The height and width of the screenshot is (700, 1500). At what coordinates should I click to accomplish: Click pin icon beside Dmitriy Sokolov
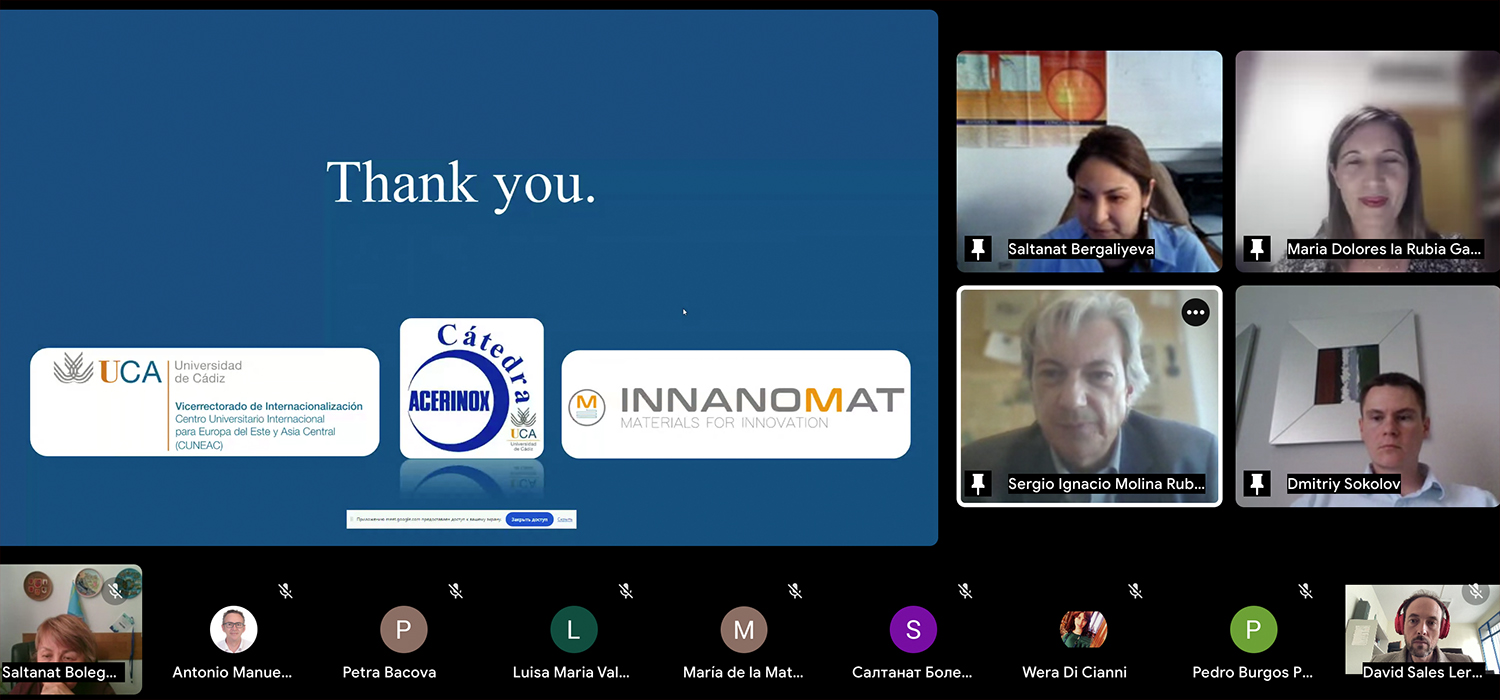point(1257,484)
